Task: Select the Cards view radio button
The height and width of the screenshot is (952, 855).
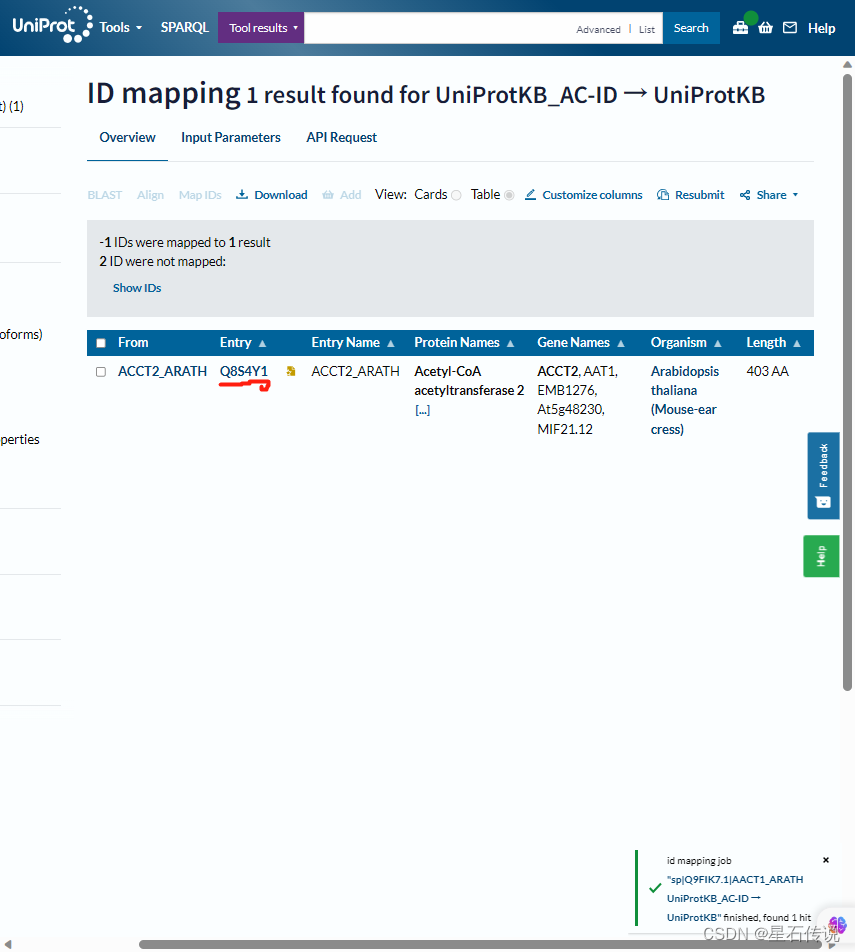Action: coord(456,195)
